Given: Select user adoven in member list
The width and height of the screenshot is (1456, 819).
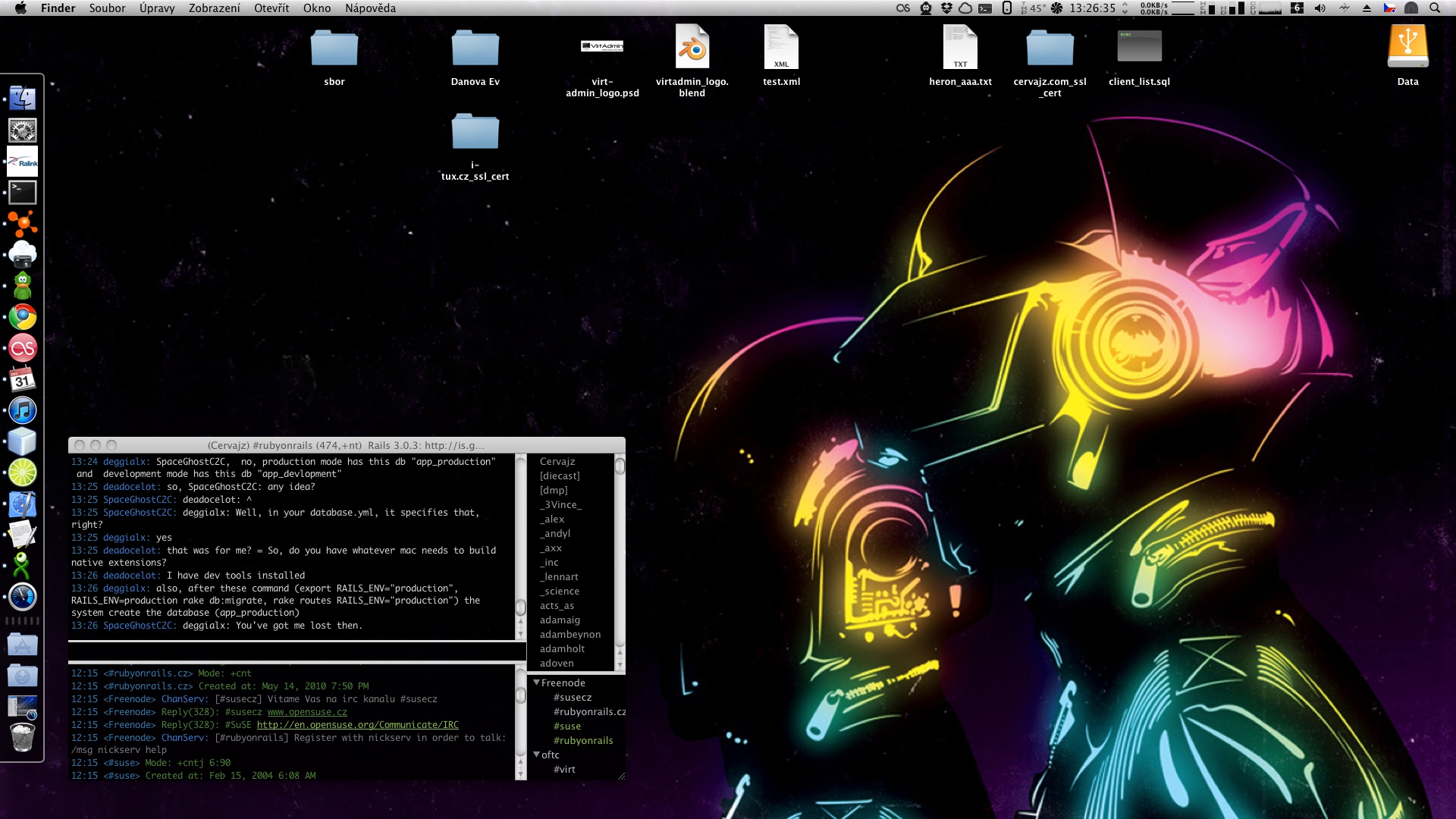Looking at the screenshot, I should [557, 664].
